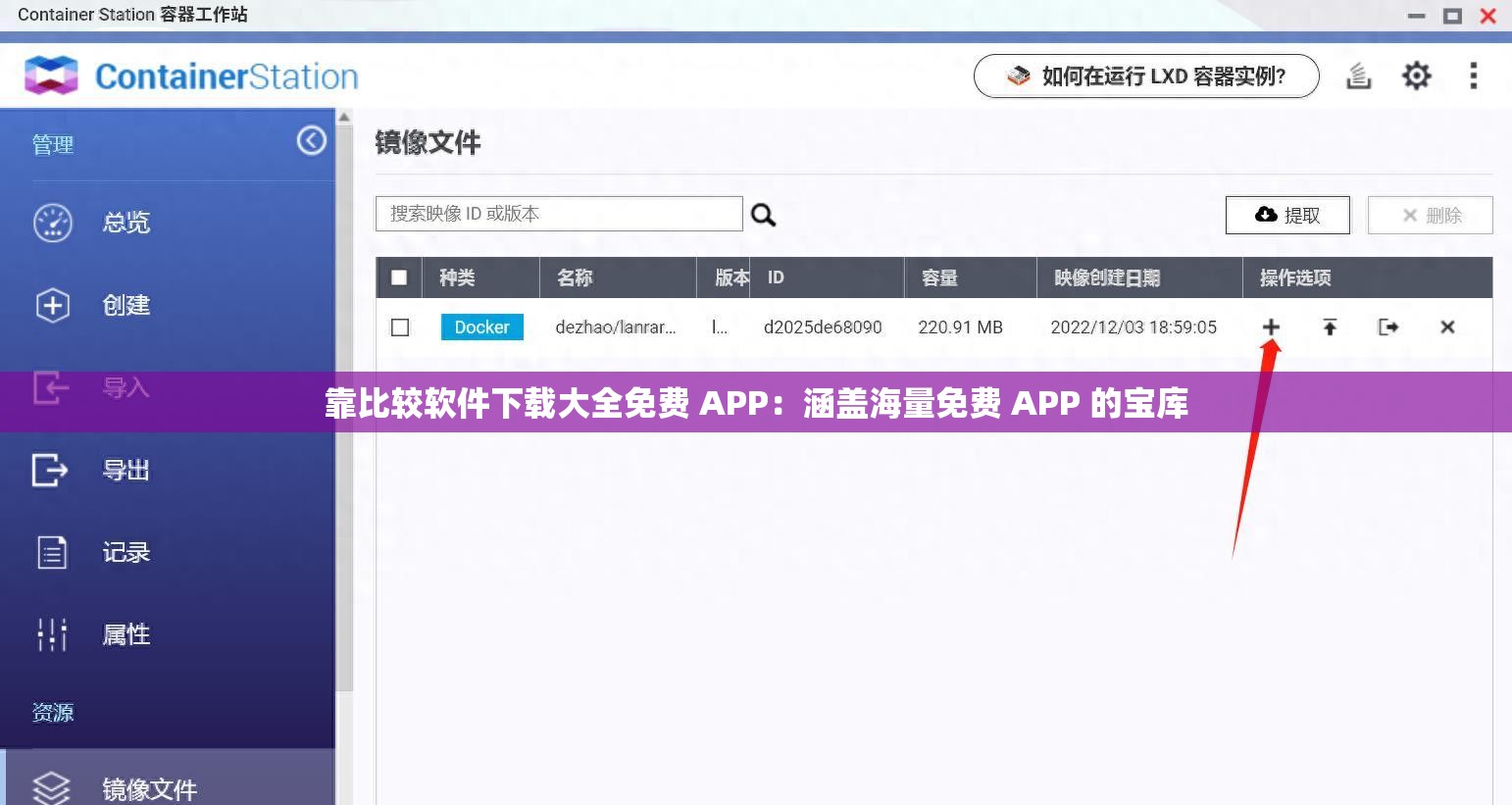Viewport: 1512px width, 805px height.
Task: Push image with the upload arrow icon
Action: coord(1330,327)
